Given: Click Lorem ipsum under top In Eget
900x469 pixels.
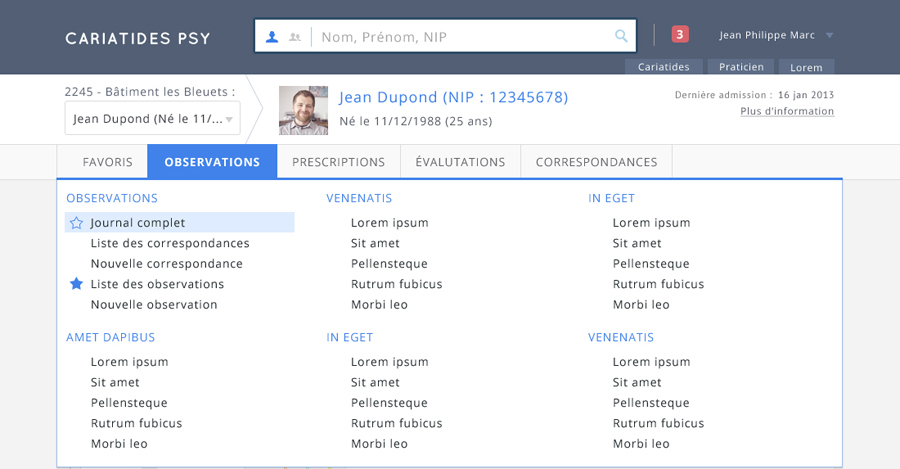Looking at the screenshot, I should coord(651,223).
